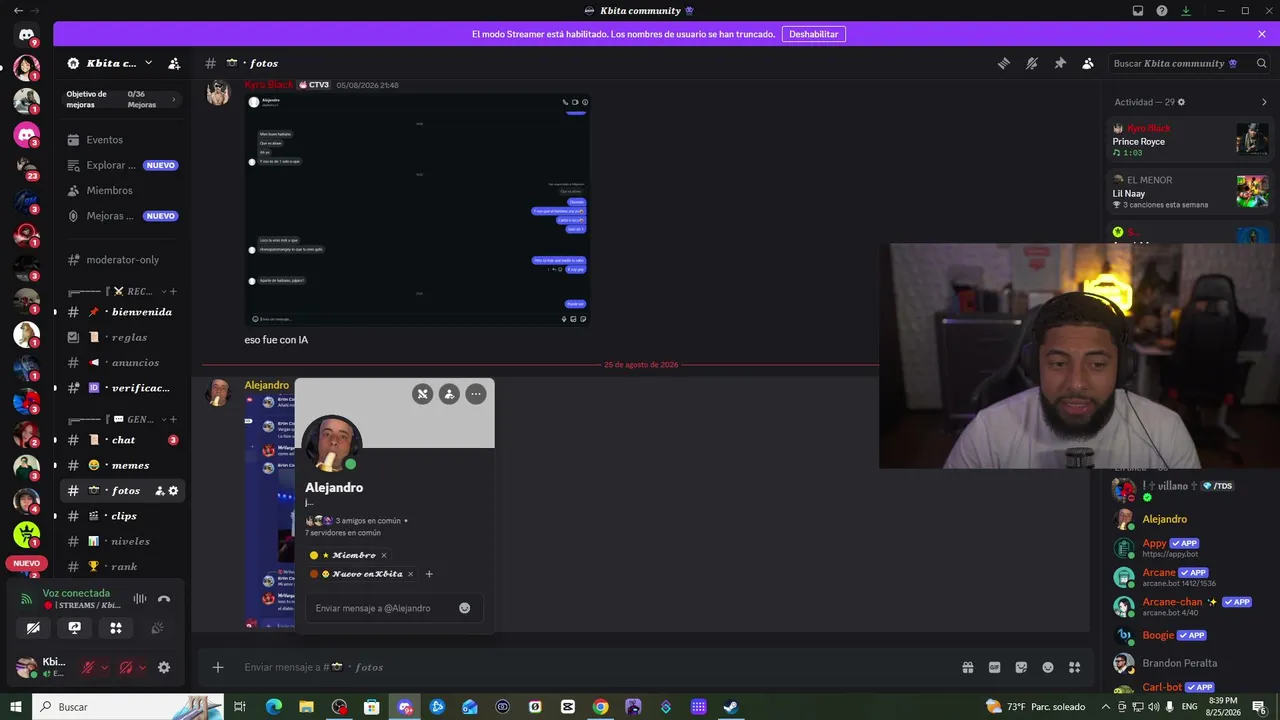This screenshot has width=1280, height=720.
Task: Open the GIF picker
Action: (995, 667)
